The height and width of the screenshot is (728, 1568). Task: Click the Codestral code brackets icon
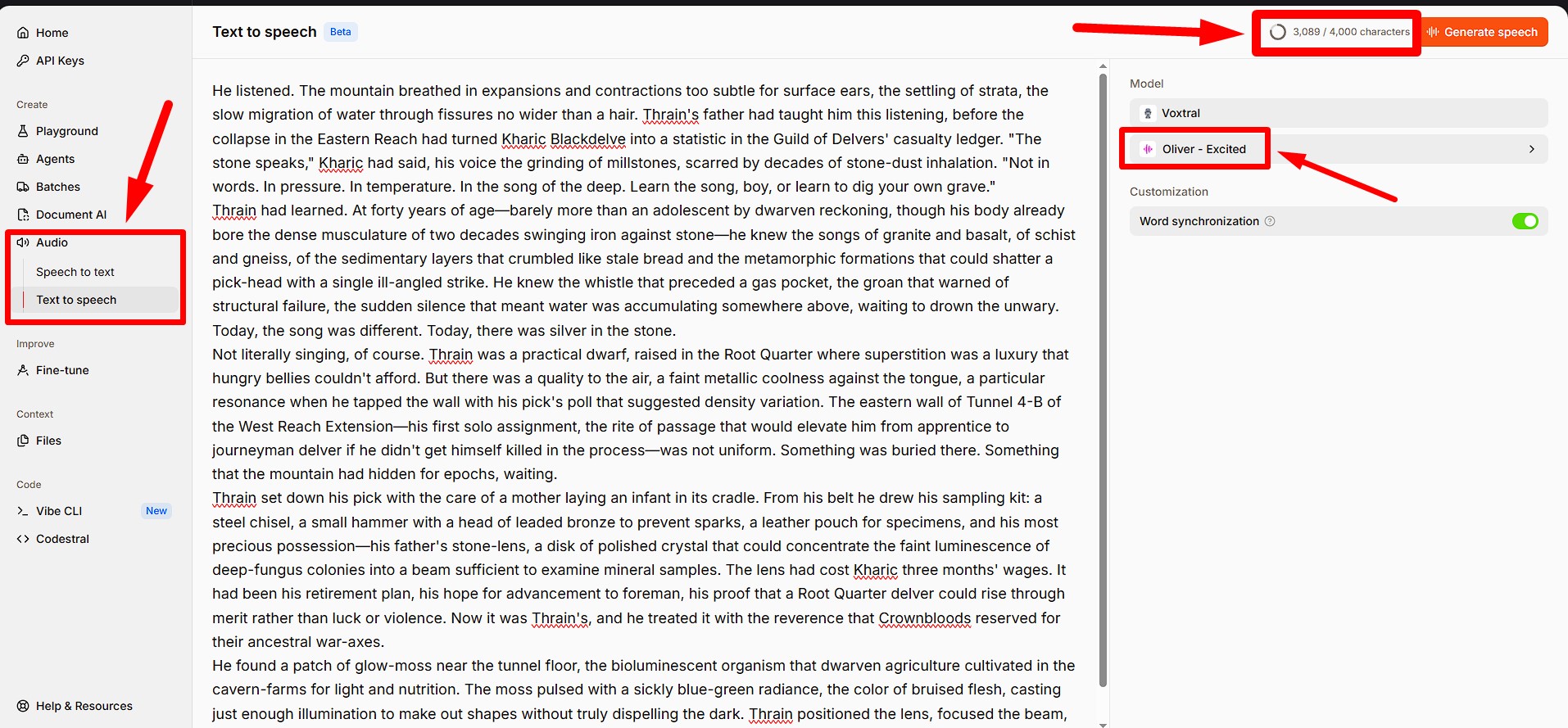click(x=23, y=539)
